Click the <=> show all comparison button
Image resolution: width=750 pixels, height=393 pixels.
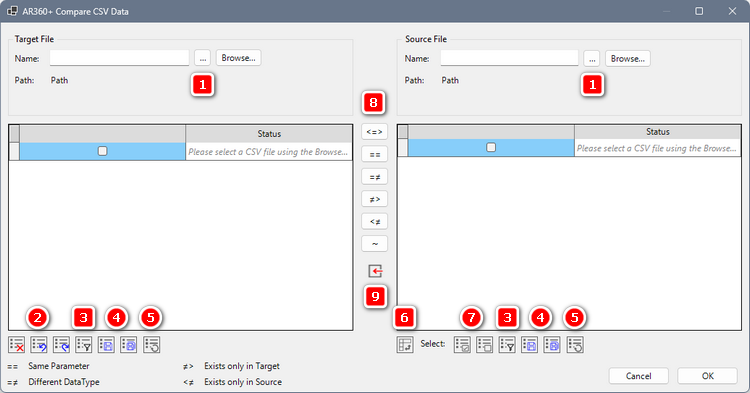[x=375, y=132]
